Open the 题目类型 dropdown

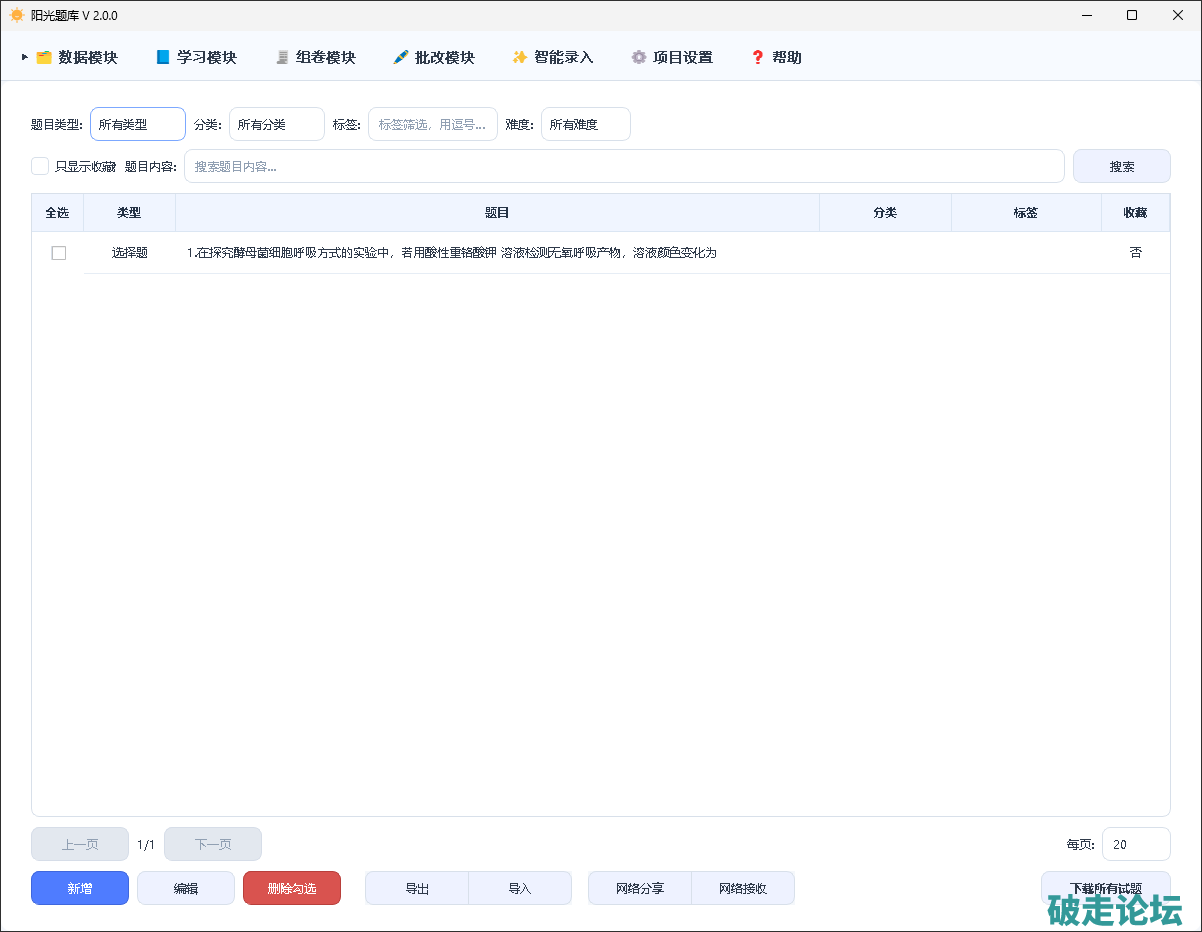point(138,124)
